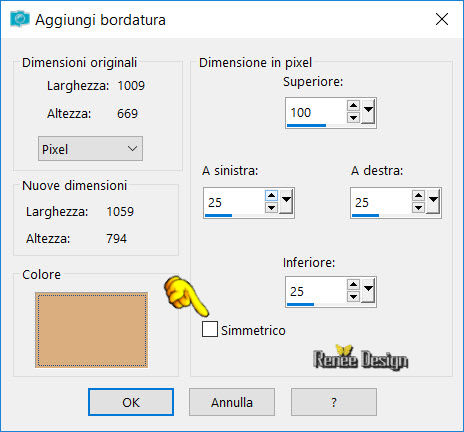Click the Superiore value input field
The width and height of the screenshot is (464, 432).
point(316,112)
